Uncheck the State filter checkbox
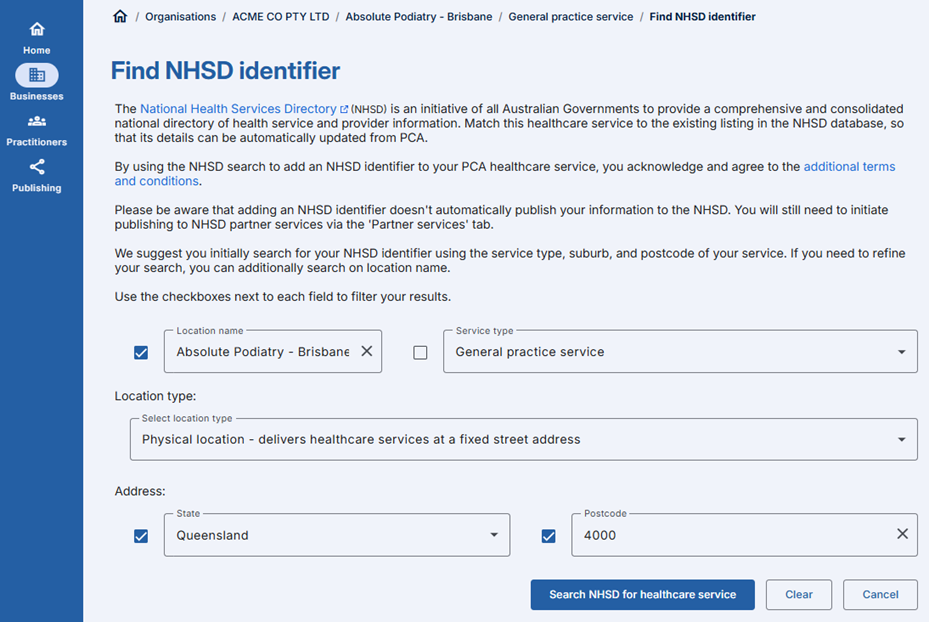 click(x=141, y=535)
